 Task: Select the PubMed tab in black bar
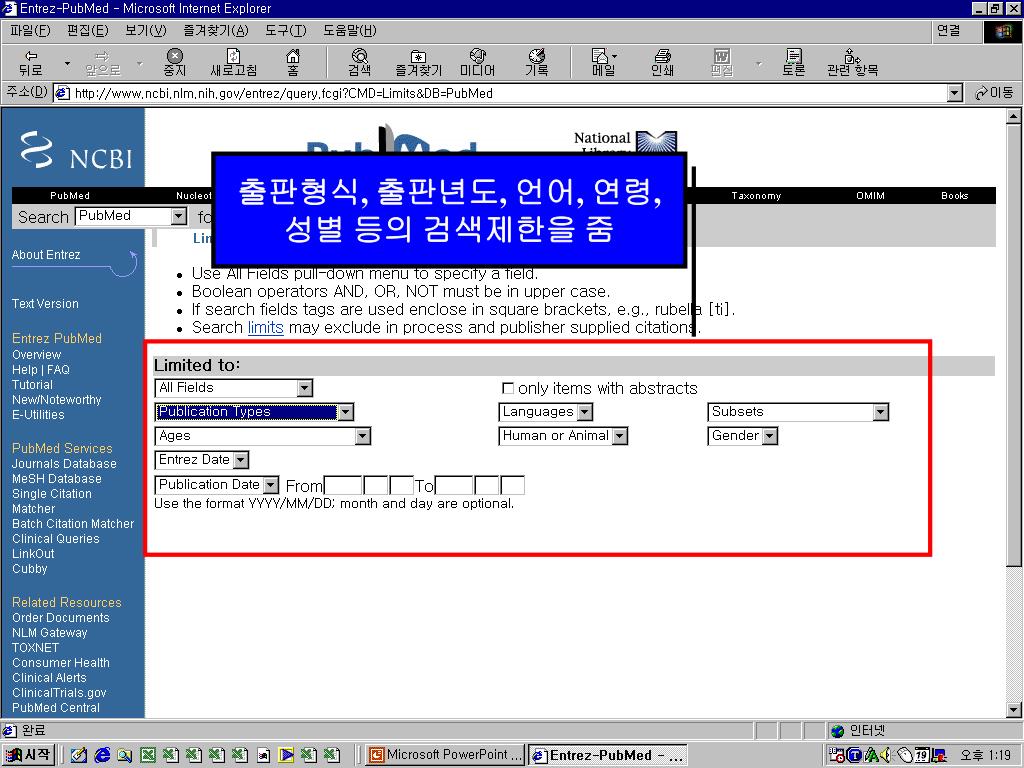pos(70,195)
